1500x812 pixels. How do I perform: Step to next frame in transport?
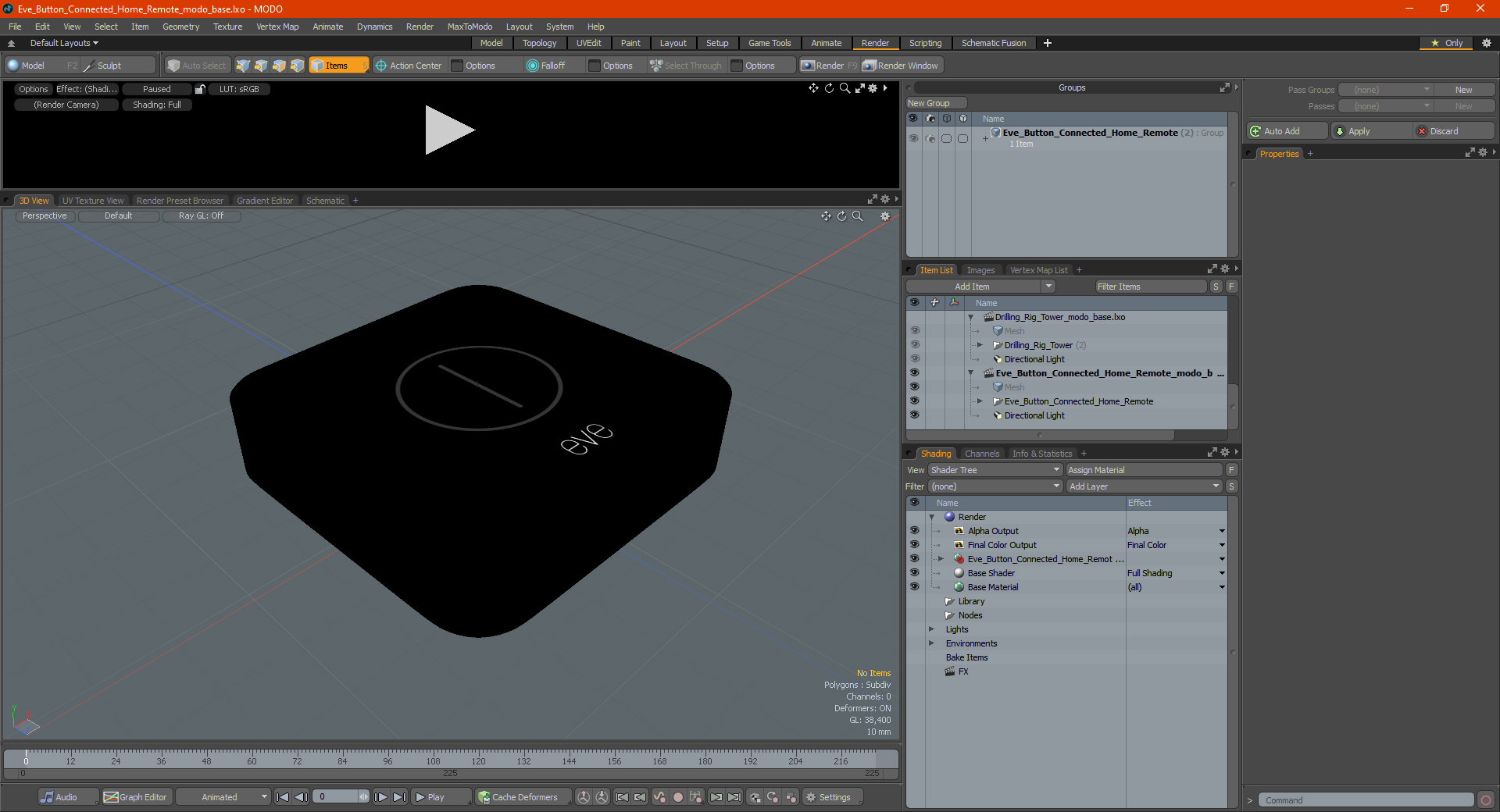point(380,797)
